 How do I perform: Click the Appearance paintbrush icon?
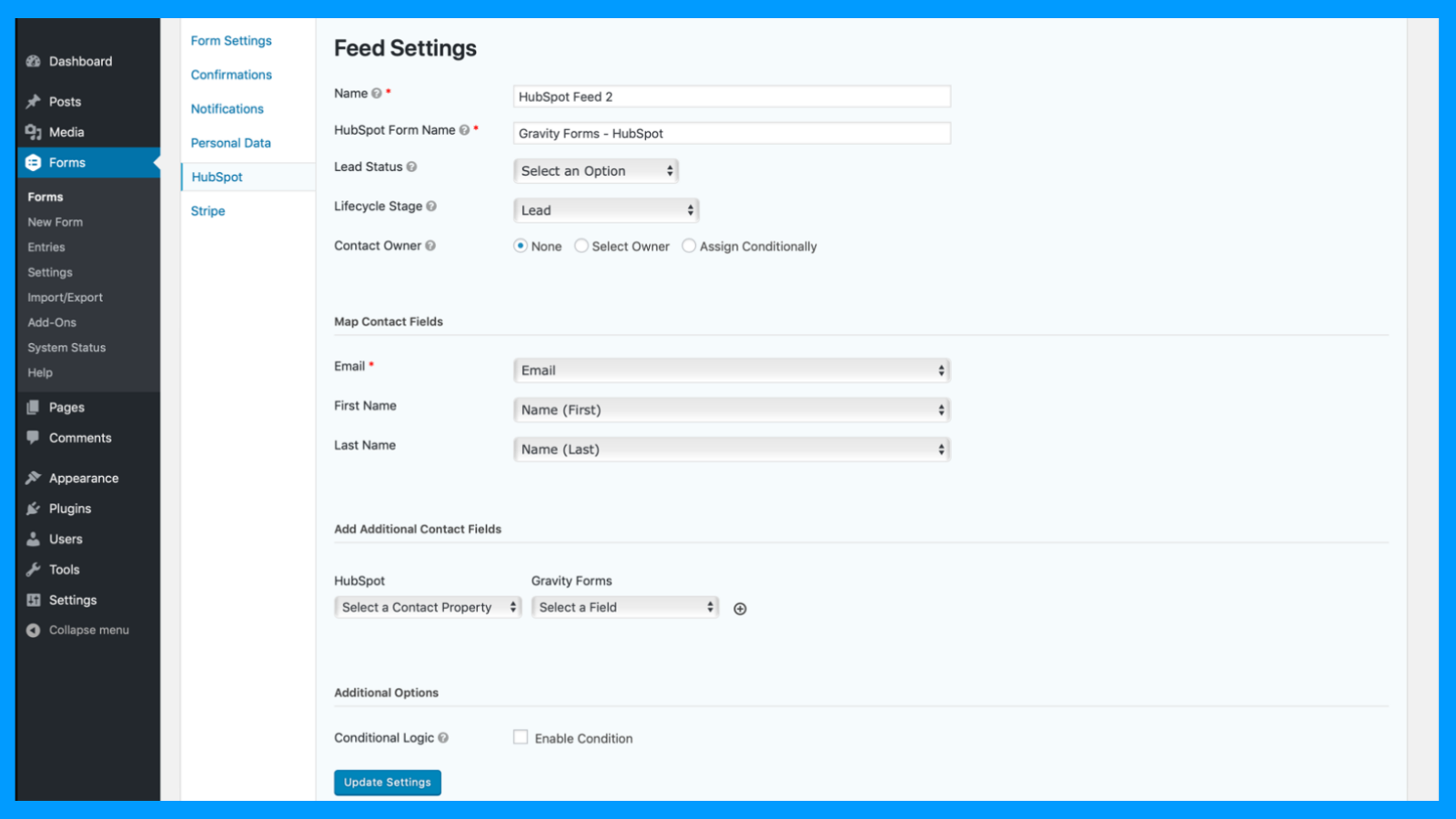(34, 478)
